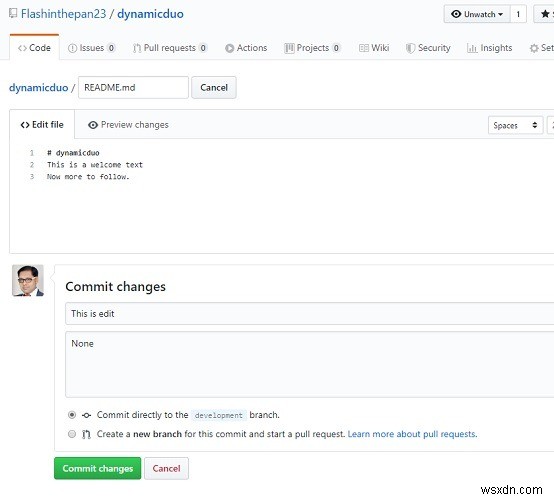Open the Spaces indent mode dropdown
This screenshot has width=554, height=500.
point(515,125)
